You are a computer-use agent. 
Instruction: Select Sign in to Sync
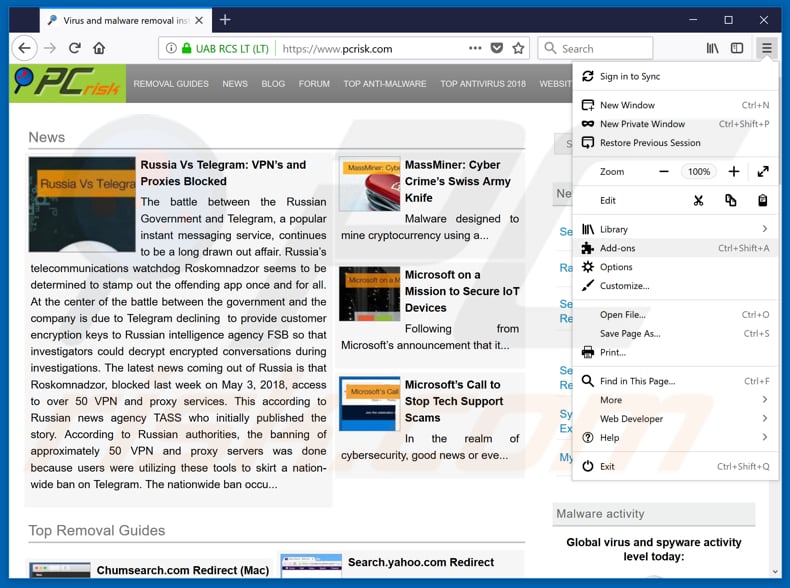point(675,76)
